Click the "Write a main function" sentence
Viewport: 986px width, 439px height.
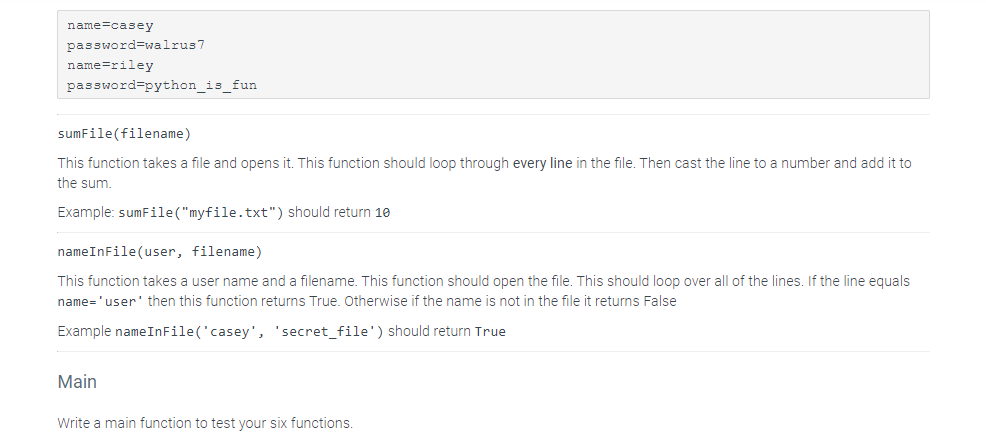205,423
